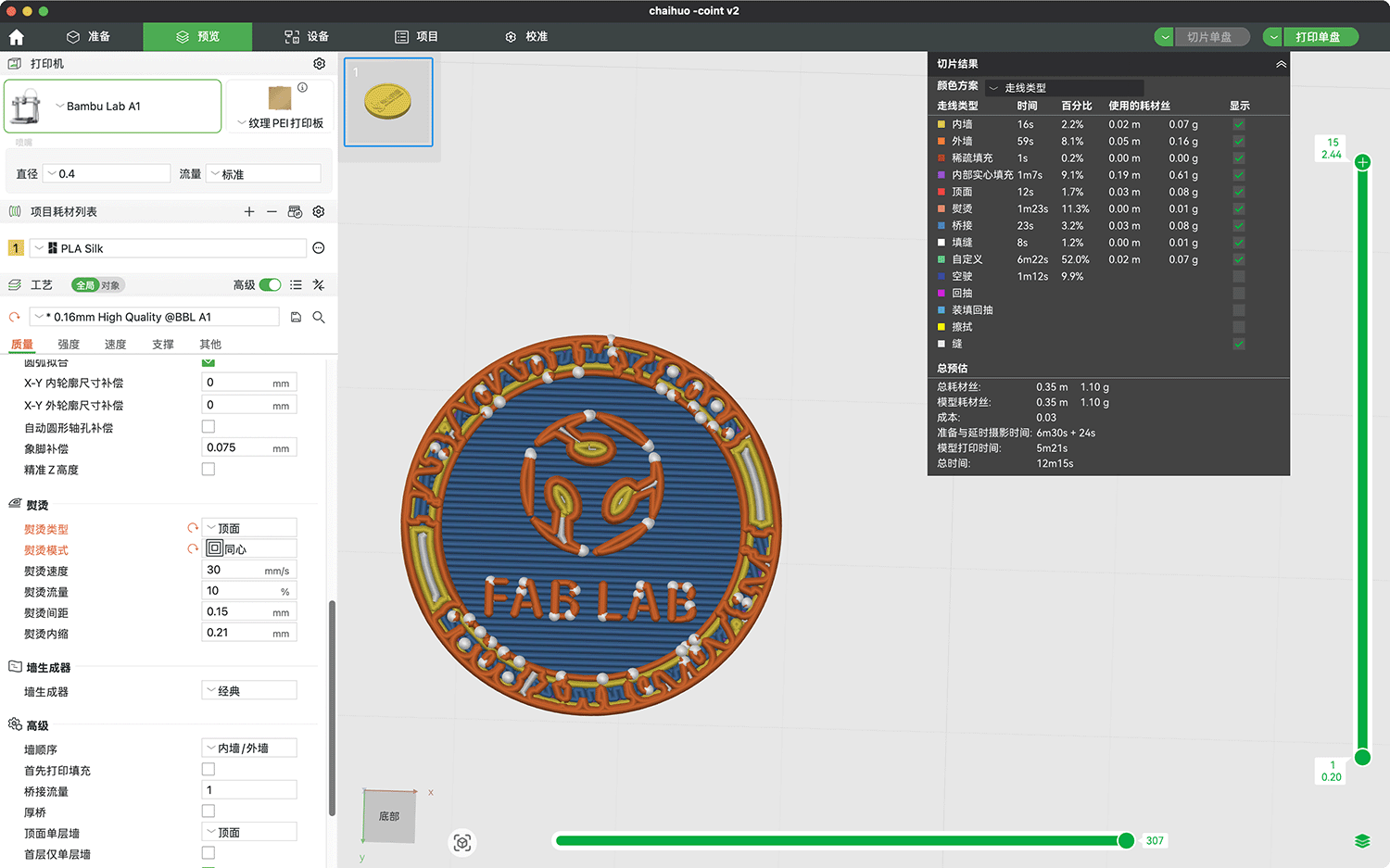Viewport: 1390px width, 868px height.
Task: Open nozzle diameter 0.4 dropdown
Action: tap(107, 173)
